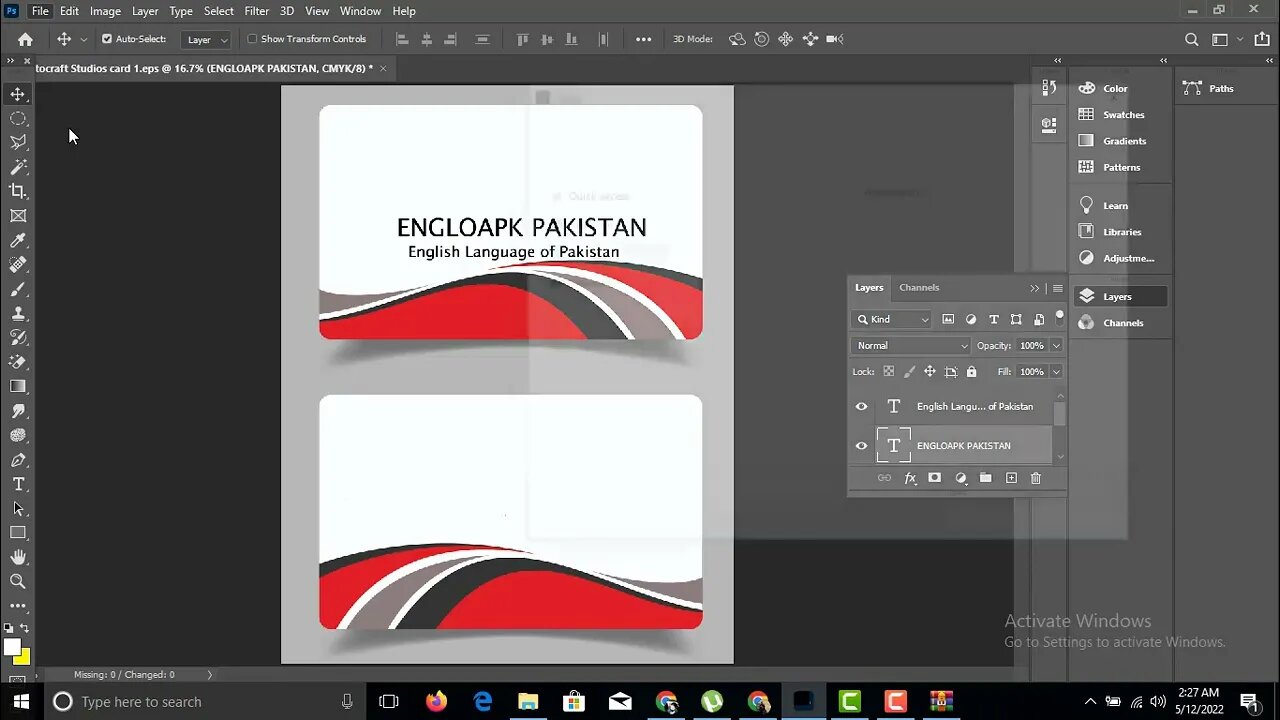
Task: Select the Eyedropper tool
Action: [18, 240]
